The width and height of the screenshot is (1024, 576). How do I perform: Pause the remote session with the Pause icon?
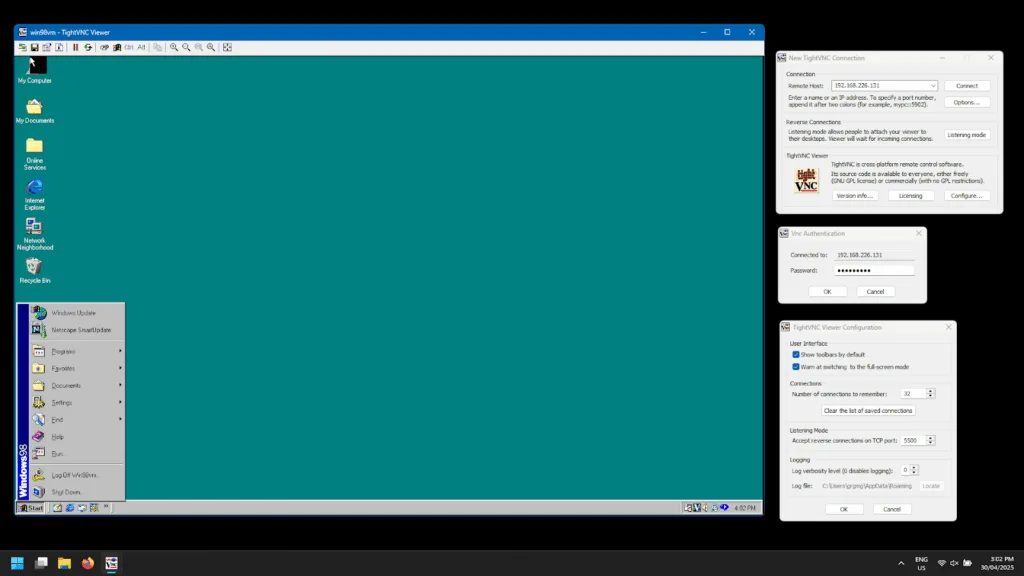tap(75, 47)
